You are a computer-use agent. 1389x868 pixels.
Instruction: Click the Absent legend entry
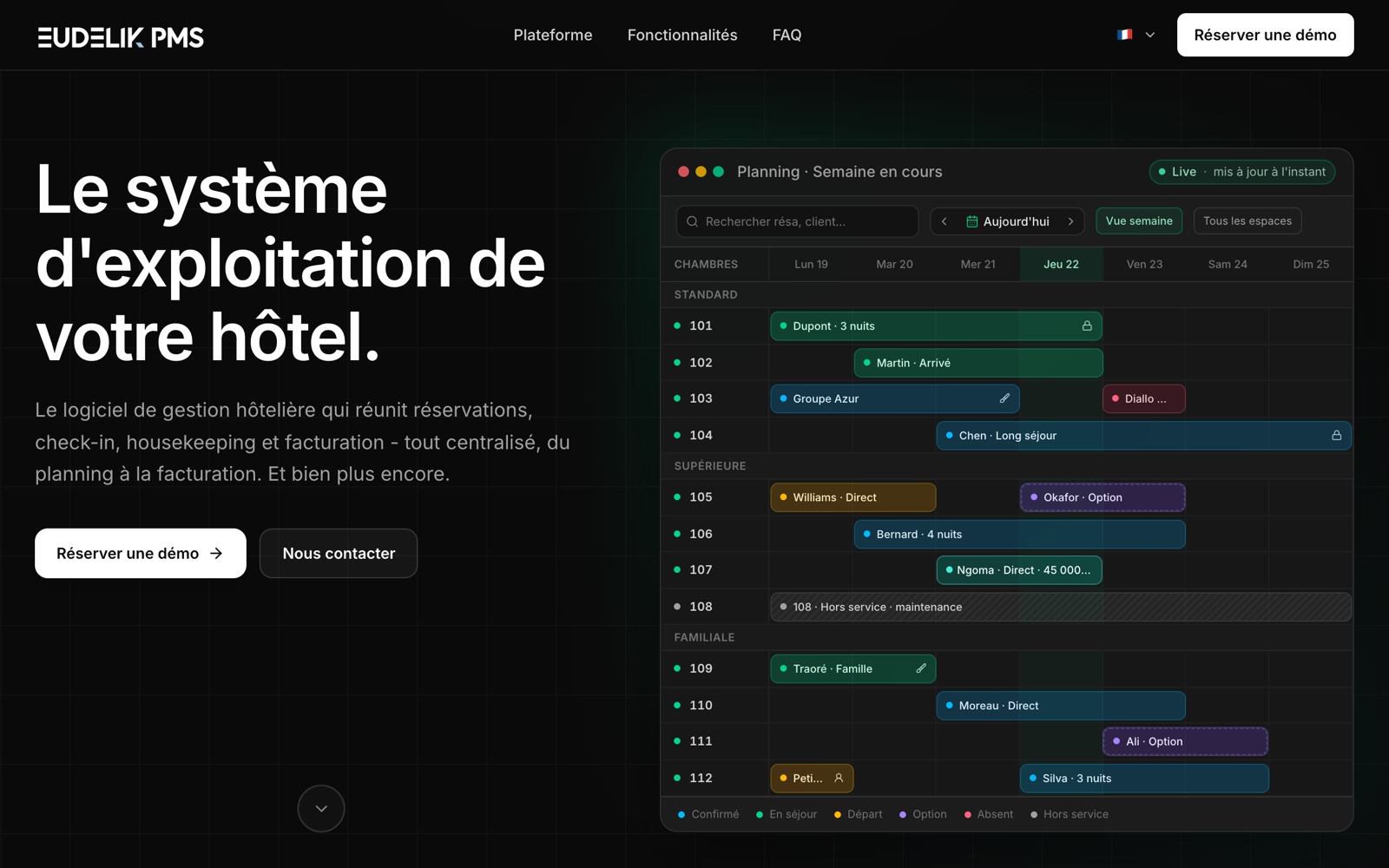(989, 814)
